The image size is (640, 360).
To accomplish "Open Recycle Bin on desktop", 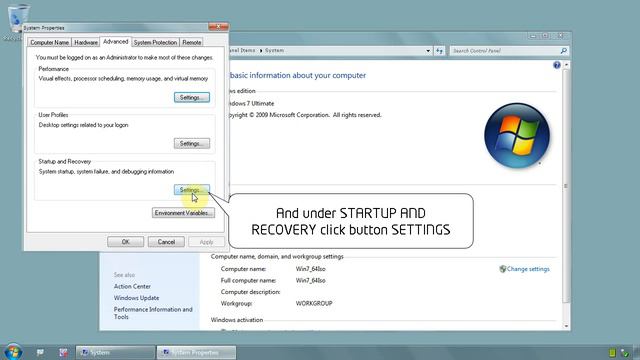I will click(x=17, y=20).
